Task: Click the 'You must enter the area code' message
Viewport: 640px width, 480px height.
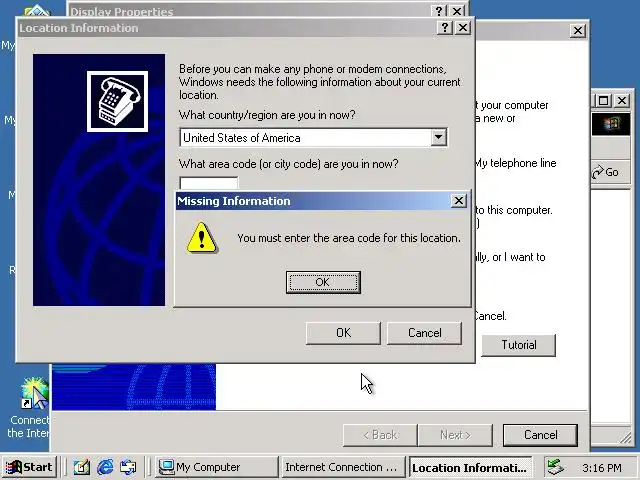Action: coord(349,238)
